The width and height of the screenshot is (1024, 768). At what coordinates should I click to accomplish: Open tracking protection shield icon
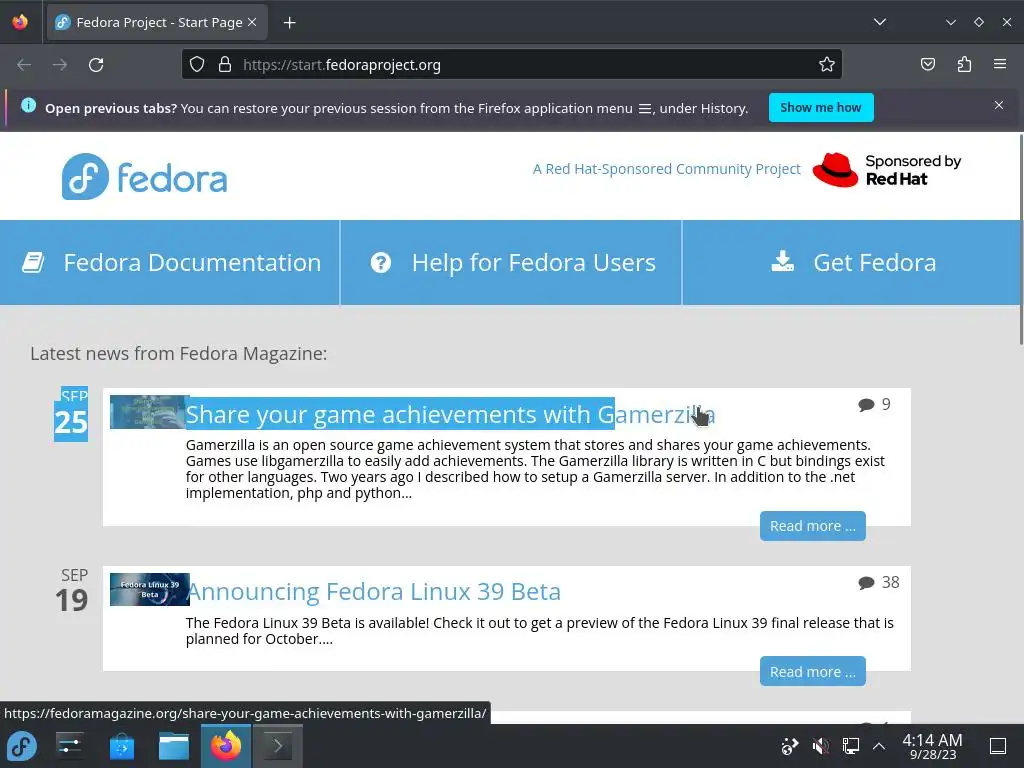197,65
